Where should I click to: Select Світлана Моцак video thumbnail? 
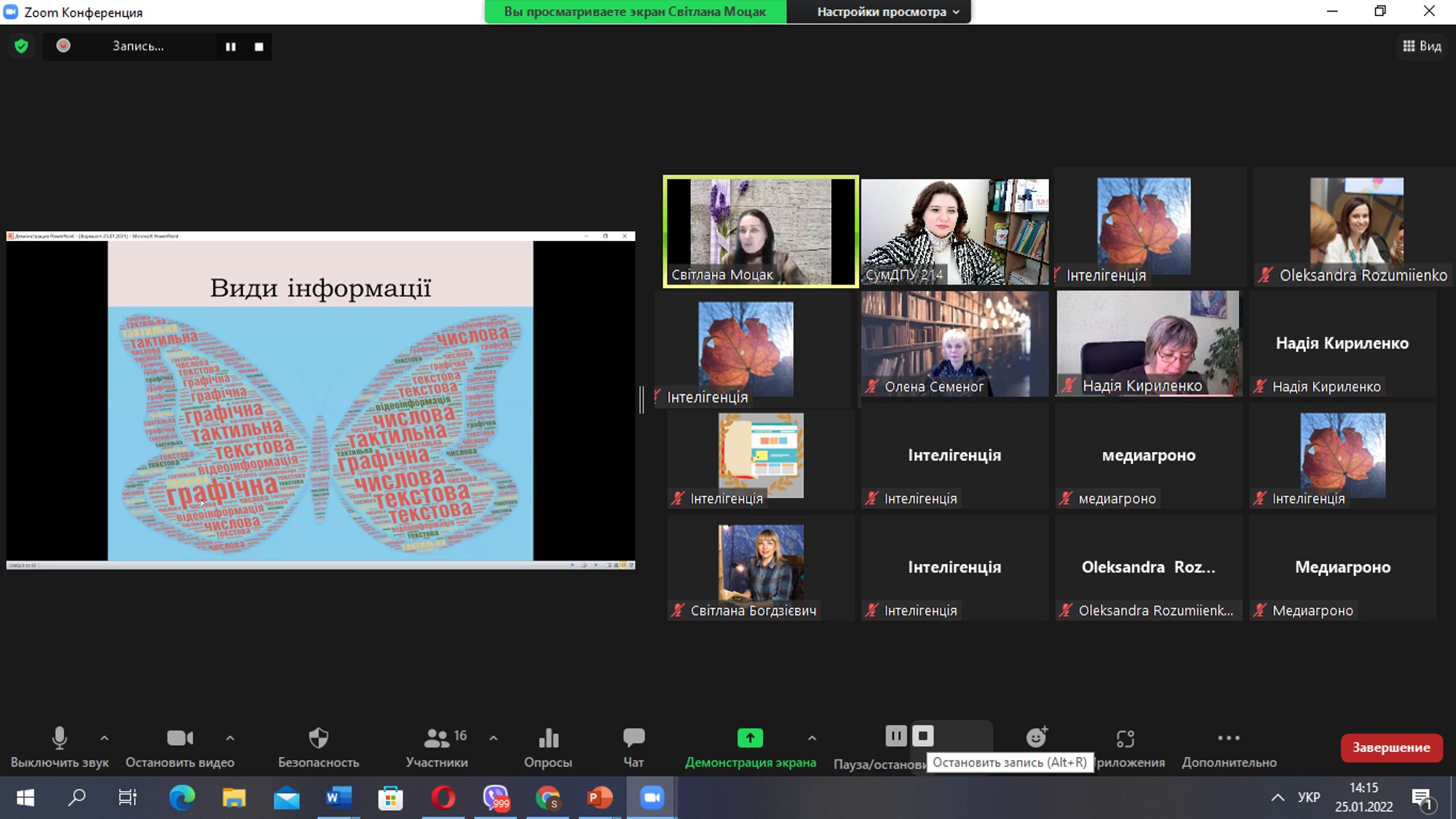(x=760, y=232)
